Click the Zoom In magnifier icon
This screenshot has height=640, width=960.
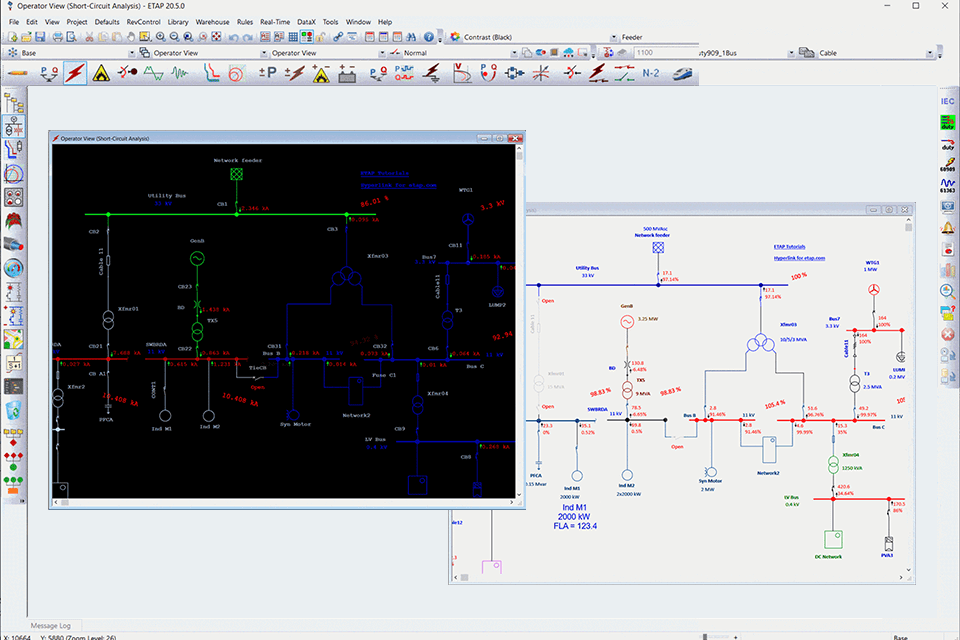[160, 37]
